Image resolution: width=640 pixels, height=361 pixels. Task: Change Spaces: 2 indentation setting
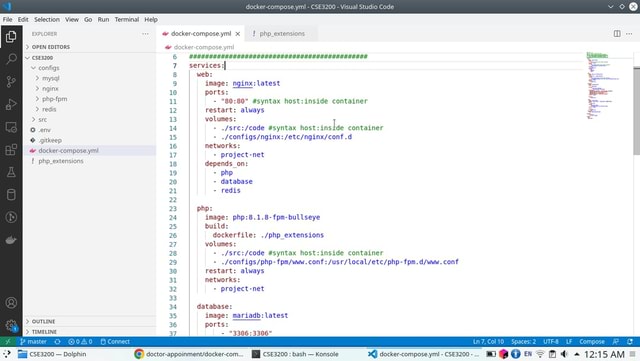coord(523,341)
